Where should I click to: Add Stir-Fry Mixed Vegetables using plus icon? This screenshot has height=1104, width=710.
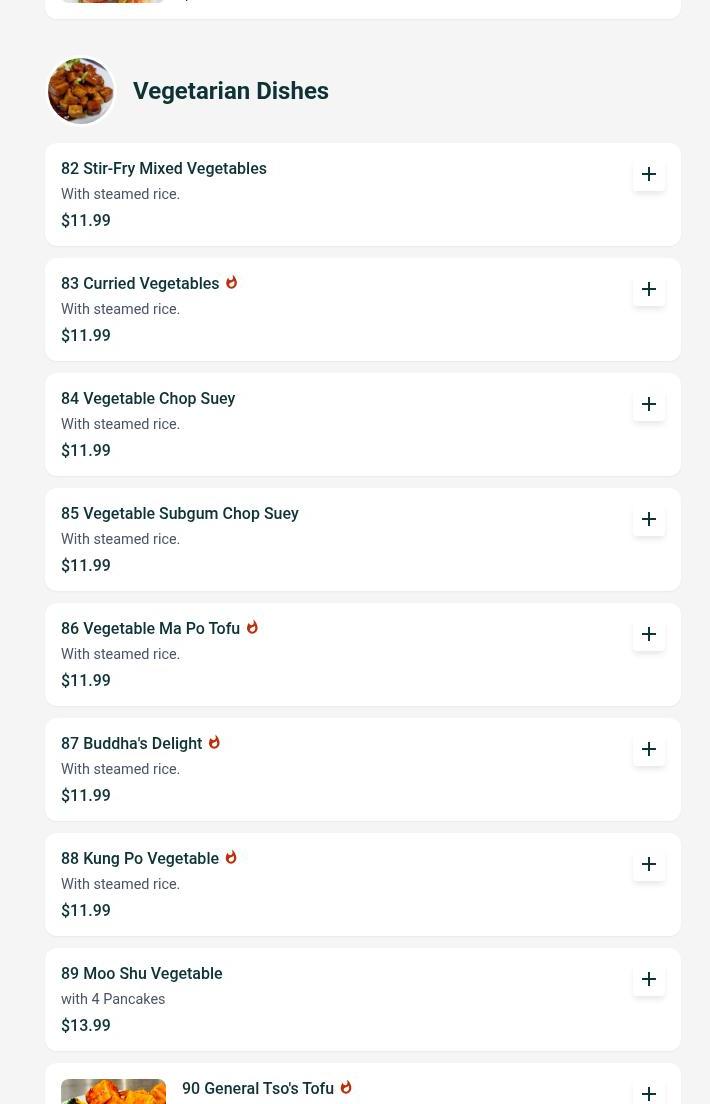(x=649, y=174)
